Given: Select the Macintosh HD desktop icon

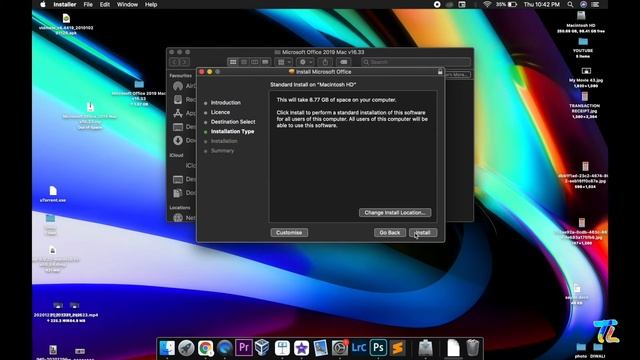Looking at the screenshot, I should coord(581,22).
